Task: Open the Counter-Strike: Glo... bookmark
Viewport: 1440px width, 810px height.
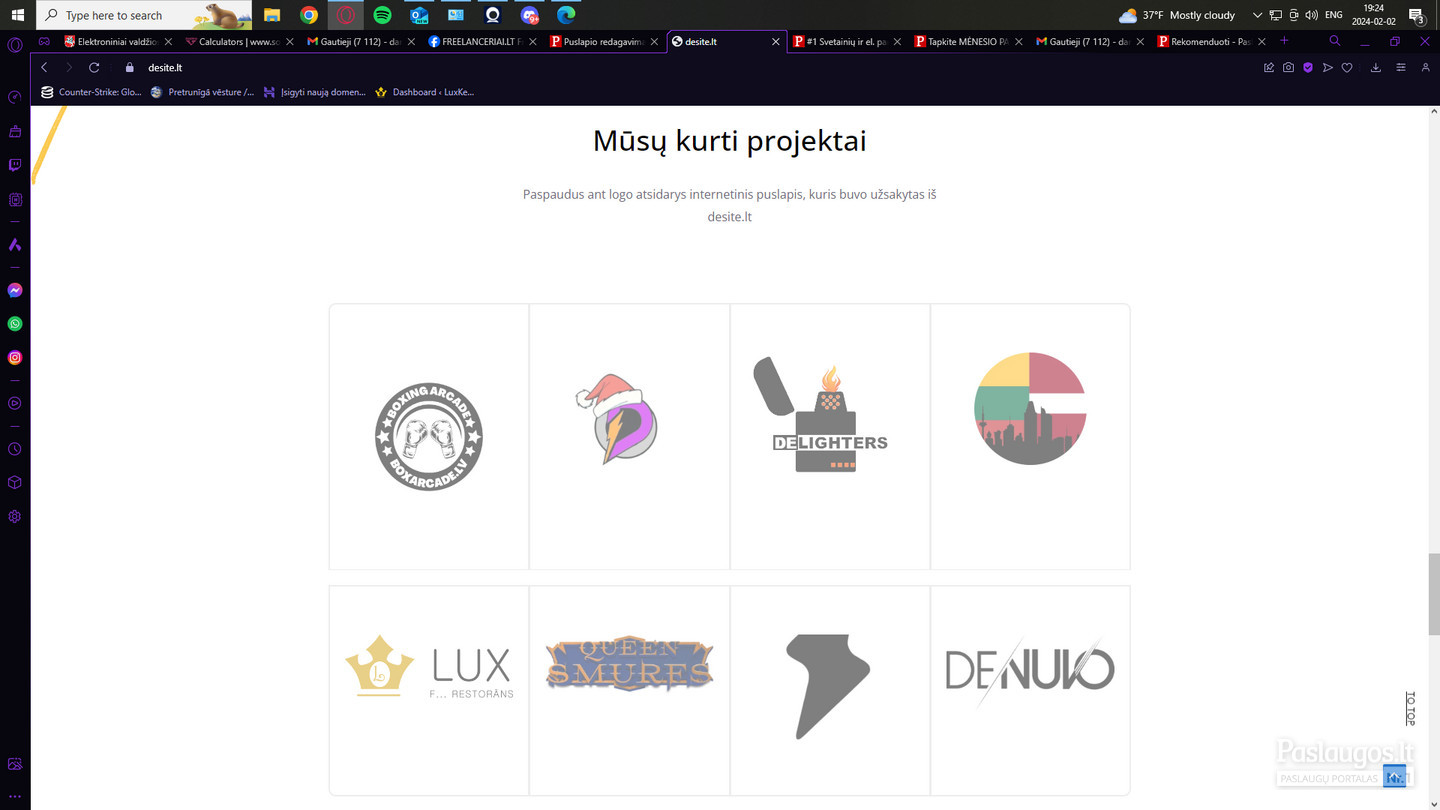Action: pos(91,92)
